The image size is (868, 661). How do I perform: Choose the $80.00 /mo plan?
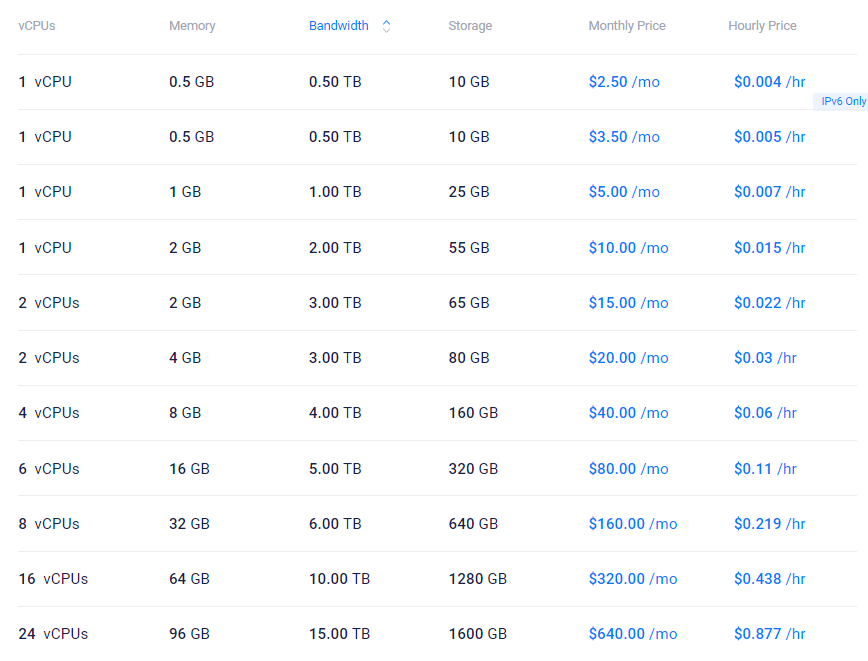628,469
